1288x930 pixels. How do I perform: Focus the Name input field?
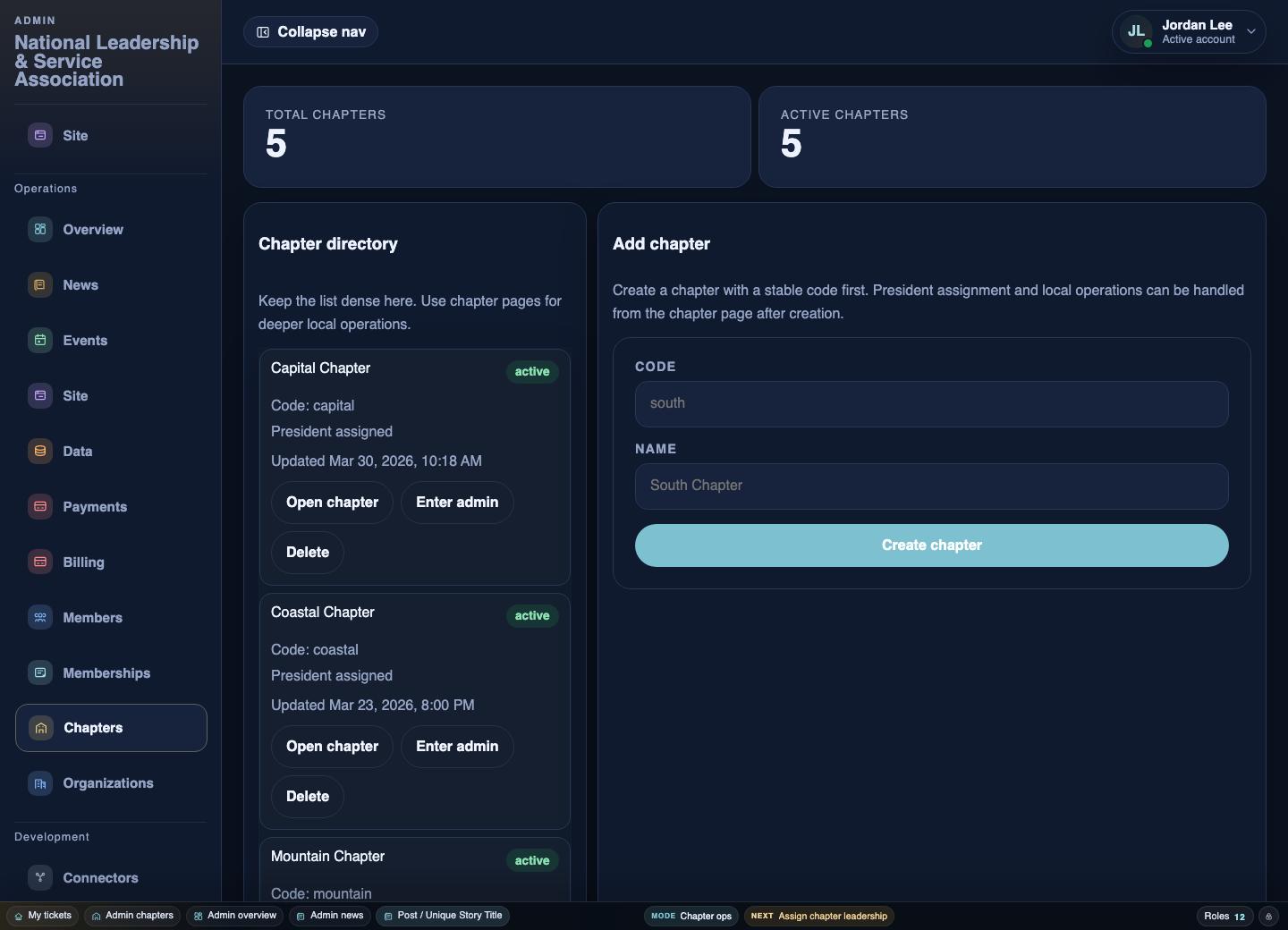click(931, 486)
